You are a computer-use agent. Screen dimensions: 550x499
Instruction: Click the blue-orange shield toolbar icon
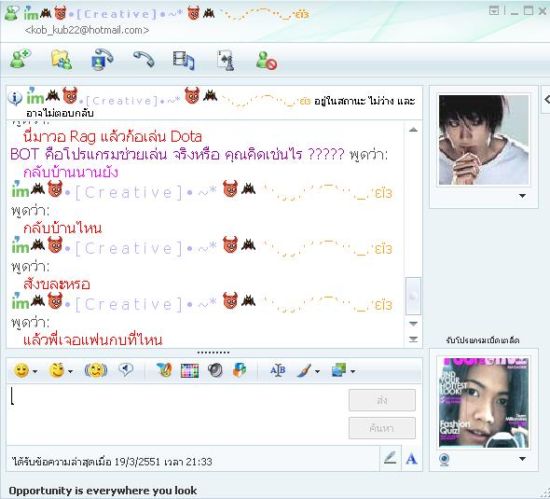(x=240, y=370)
